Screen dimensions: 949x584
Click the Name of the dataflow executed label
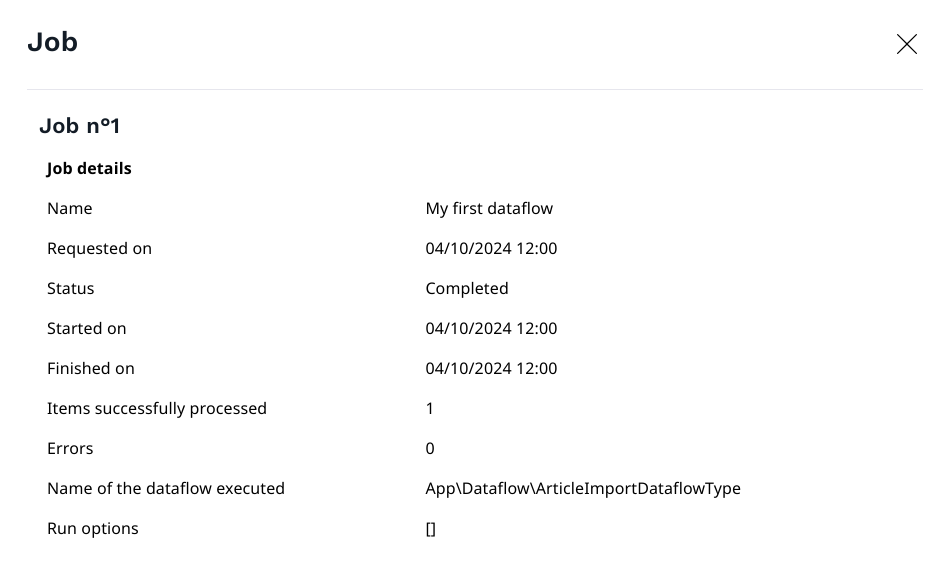coord(166,488)
